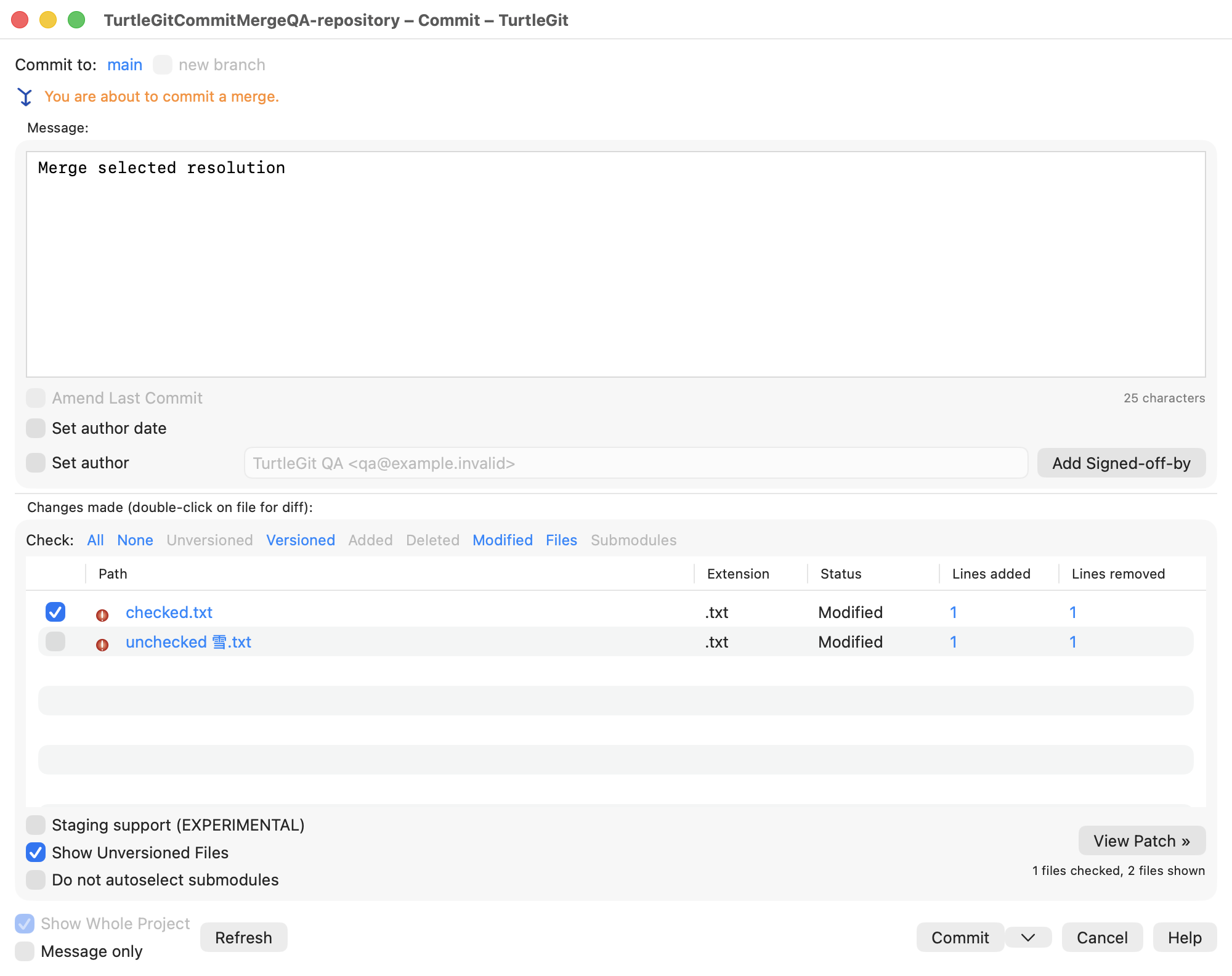1232x976 pixels.
Task: Click Add Signed-off-by button
Action: coord(1121,463)
